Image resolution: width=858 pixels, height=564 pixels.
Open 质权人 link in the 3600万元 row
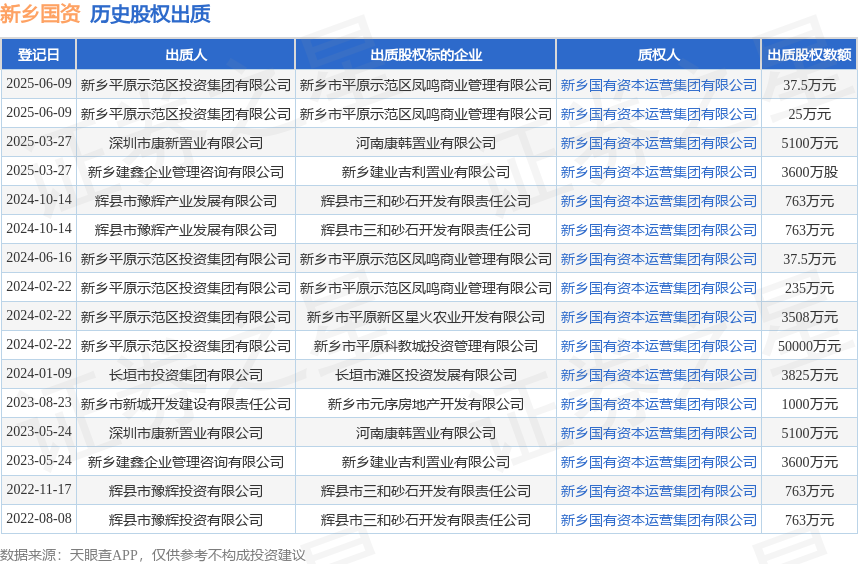click(x=658, y=462)
